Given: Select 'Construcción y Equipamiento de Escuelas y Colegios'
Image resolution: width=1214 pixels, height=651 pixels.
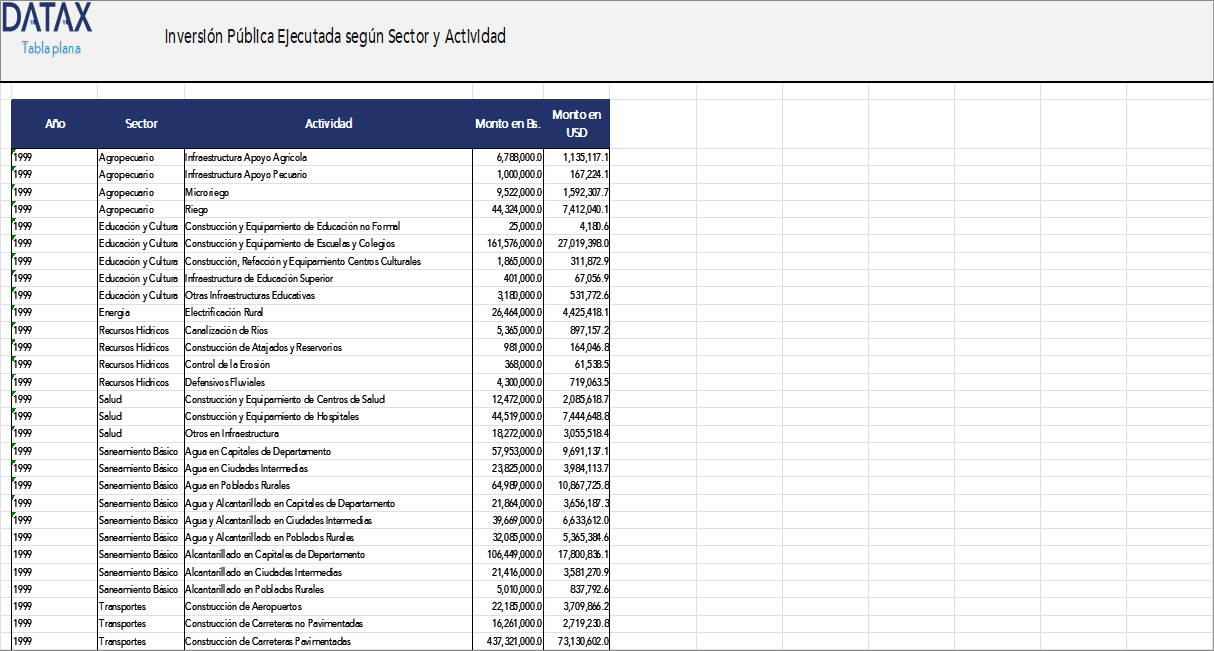Looking at the screenshot, I should pos(328,243).
